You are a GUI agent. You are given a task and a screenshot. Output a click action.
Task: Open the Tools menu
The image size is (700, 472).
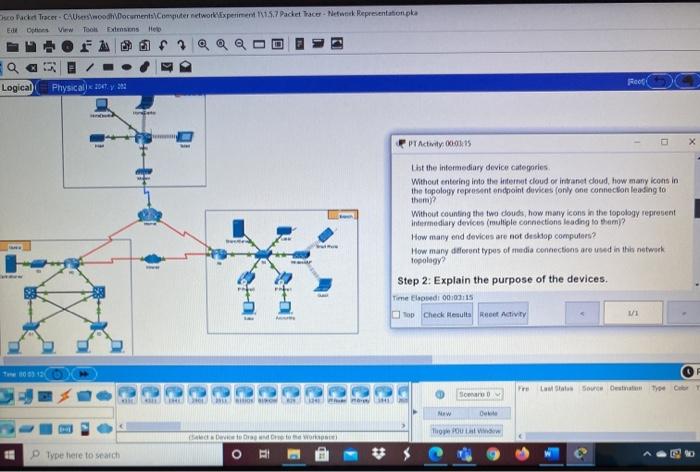click(90, 29)
